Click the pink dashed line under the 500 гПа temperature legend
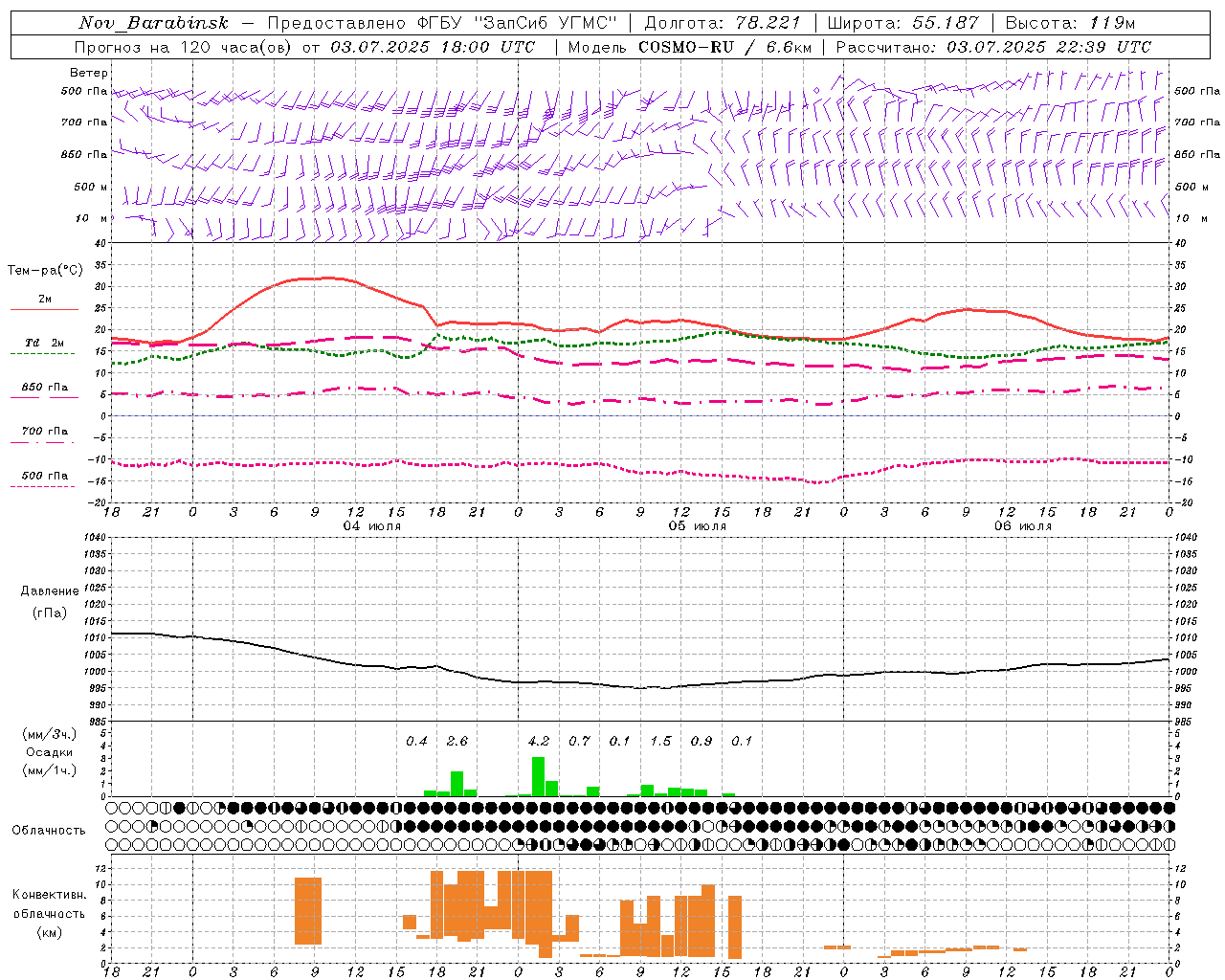Image resolution: width=1225 pixels, height=980 pixels. click(x=42, y=486)
